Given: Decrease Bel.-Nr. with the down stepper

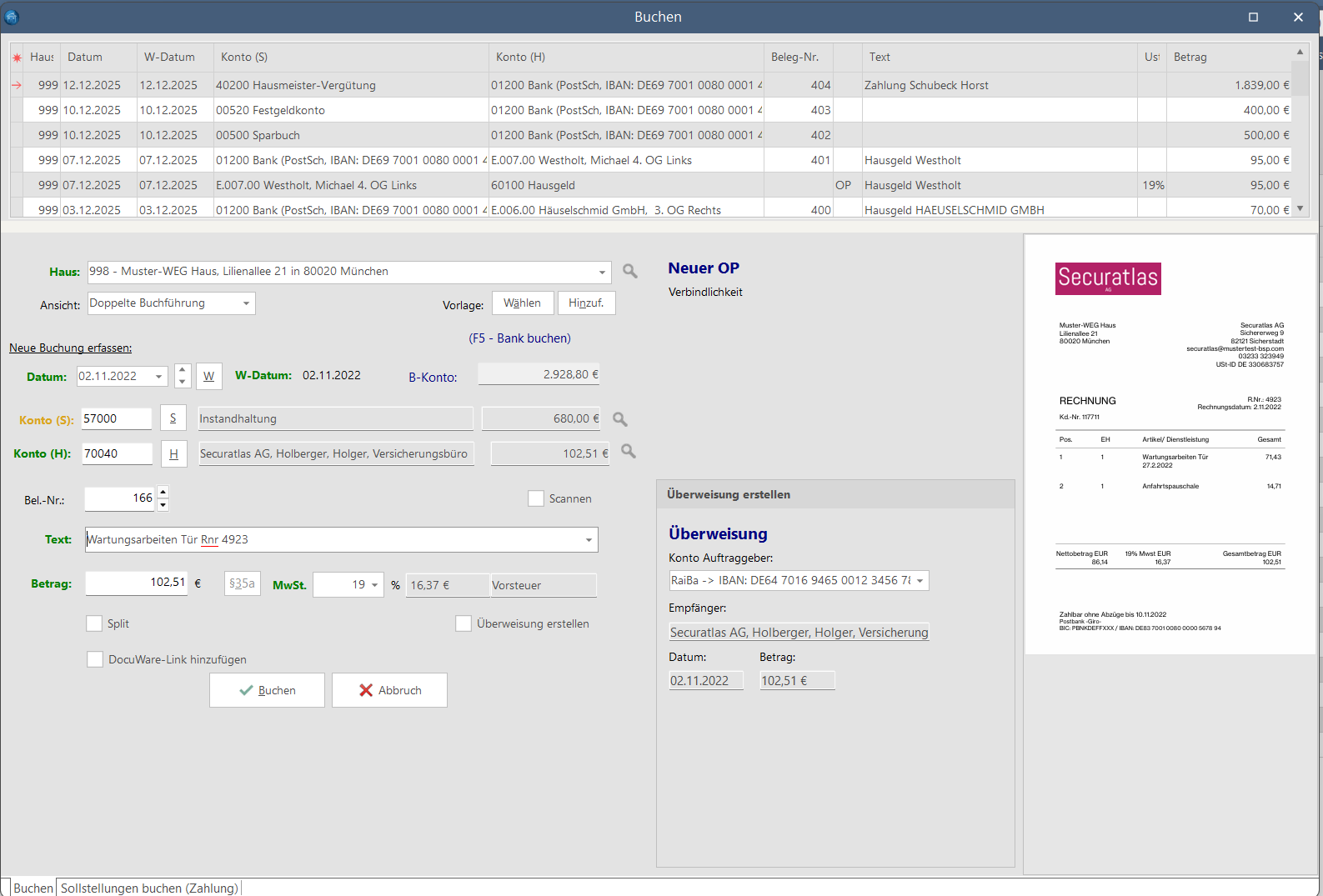Looking at the screenshot, I should point(163,505).
